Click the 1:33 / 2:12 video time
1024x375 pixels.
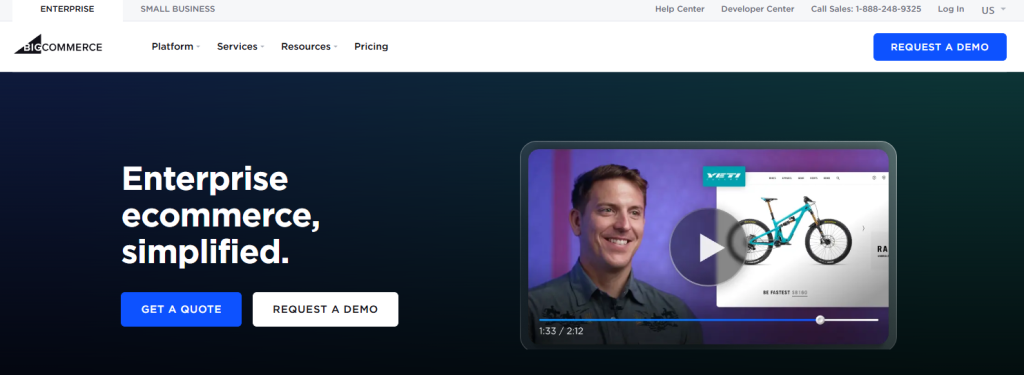point(561,331)
